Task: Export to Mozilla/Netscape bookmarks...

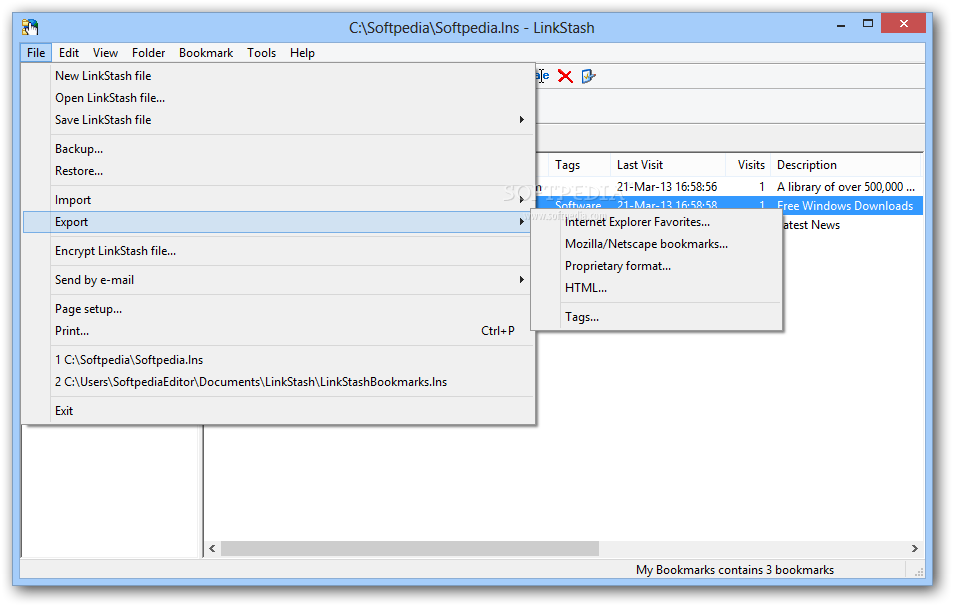Action: (656, 244)
